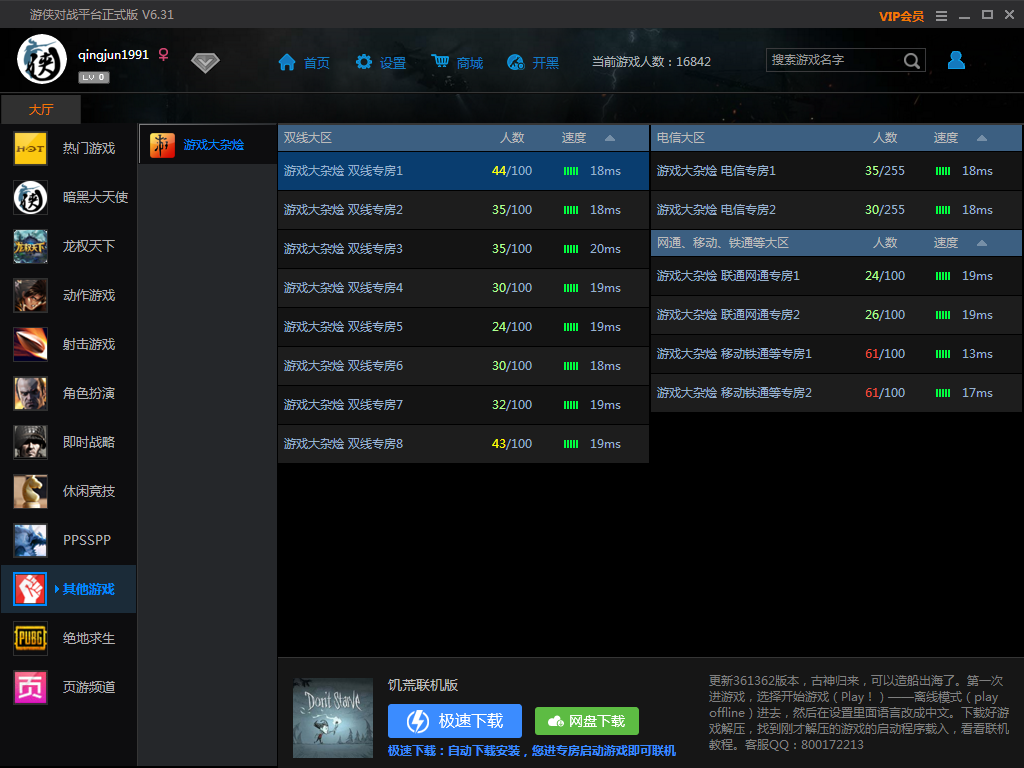Screen dimensions: 1024x768
Task: Click 人数 column header in 双线大区
Action: (x=512, y=138)
